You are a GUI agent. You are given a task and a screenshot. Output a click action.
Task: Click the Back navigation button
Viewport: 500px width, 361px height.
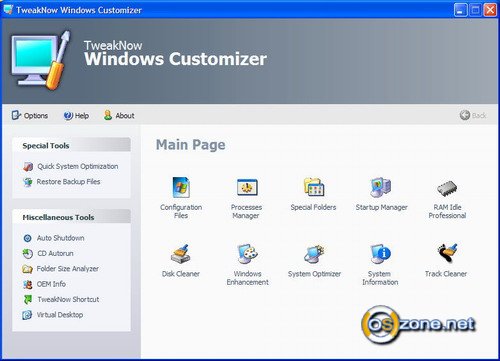(473, 115)
